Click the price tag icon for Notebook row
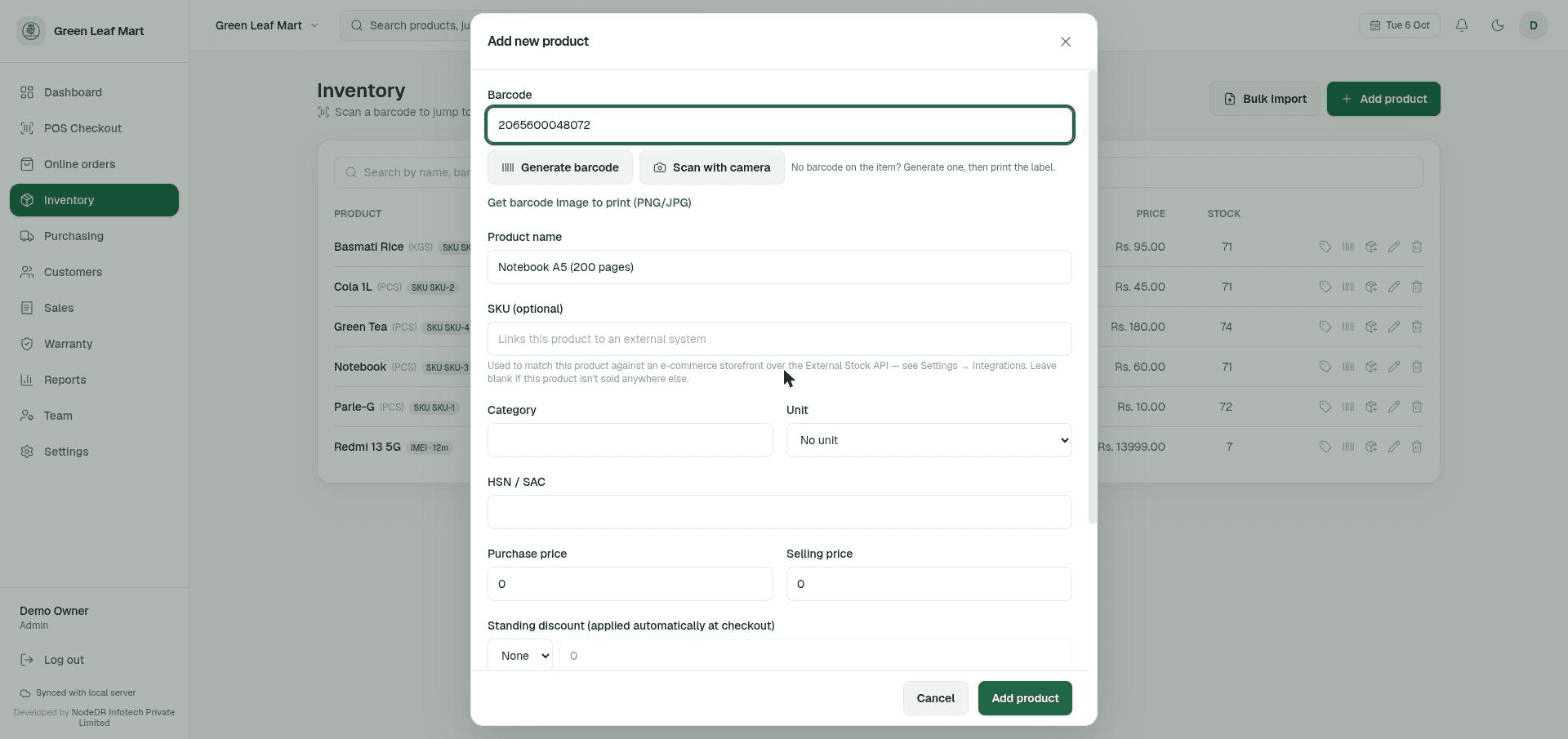 coord(1325,367)
